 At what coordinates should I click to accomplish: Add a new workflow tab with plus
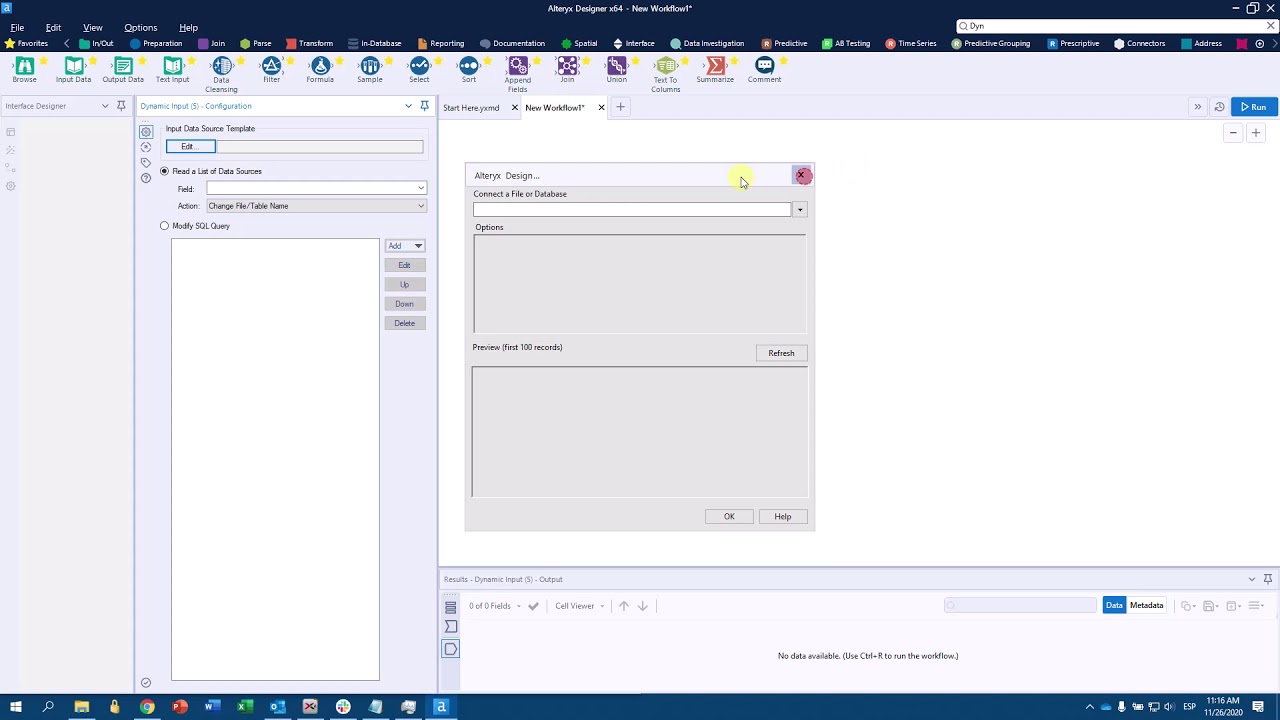click(620, 107)
